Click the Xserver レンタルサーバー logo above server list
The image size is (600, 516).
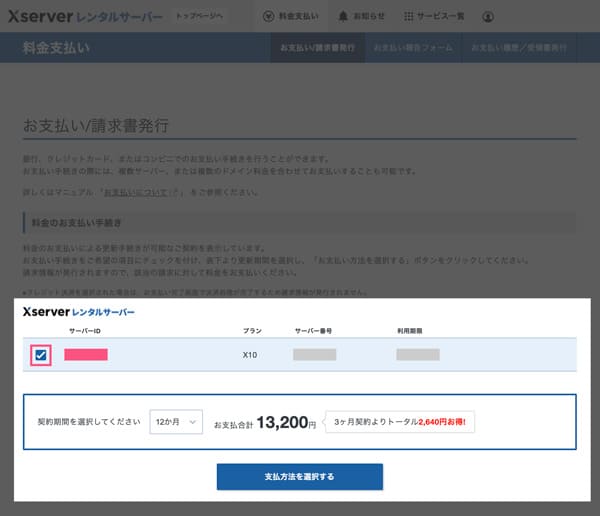point(78,313)
